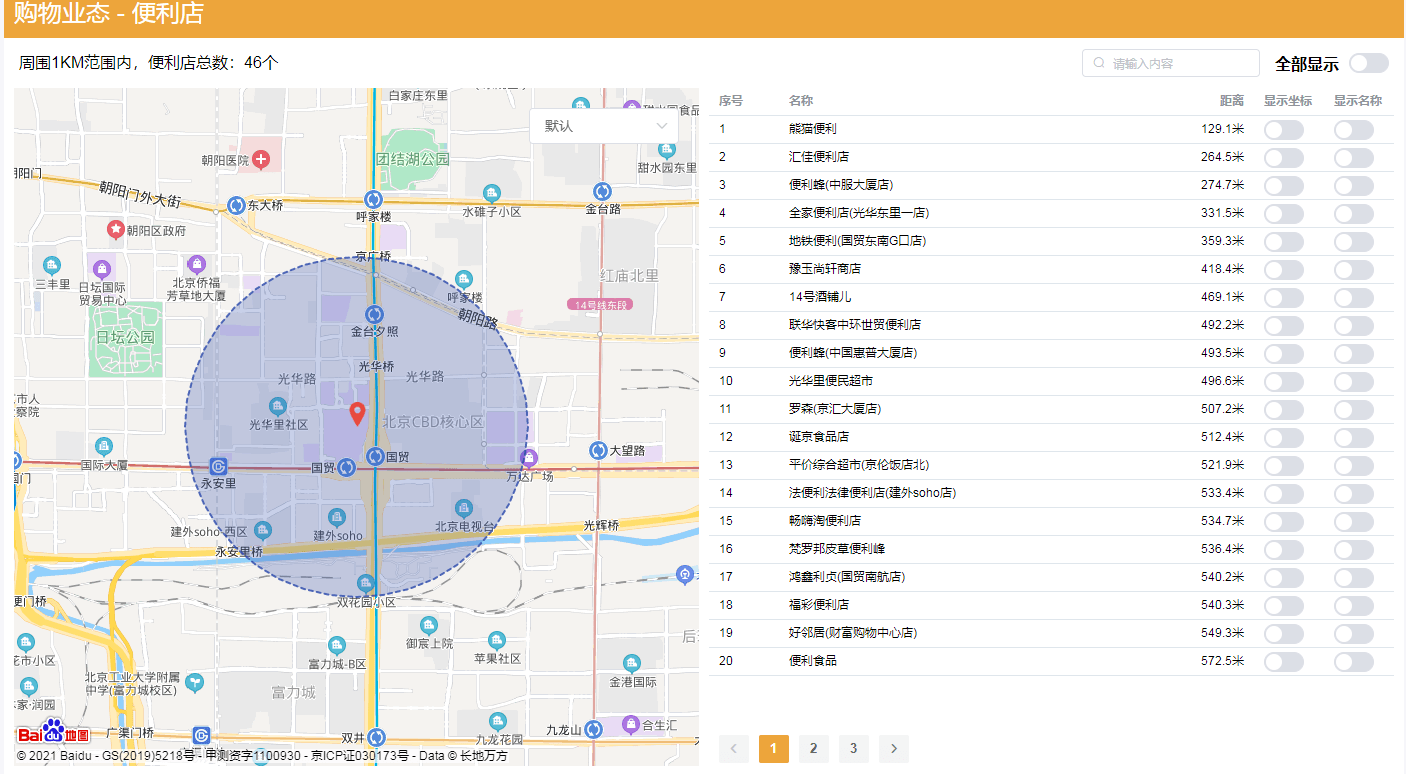Click the 北京侨福芳草地大厦 shopping icon
This screenshot has width=1406, height=774.
(196, 264)
